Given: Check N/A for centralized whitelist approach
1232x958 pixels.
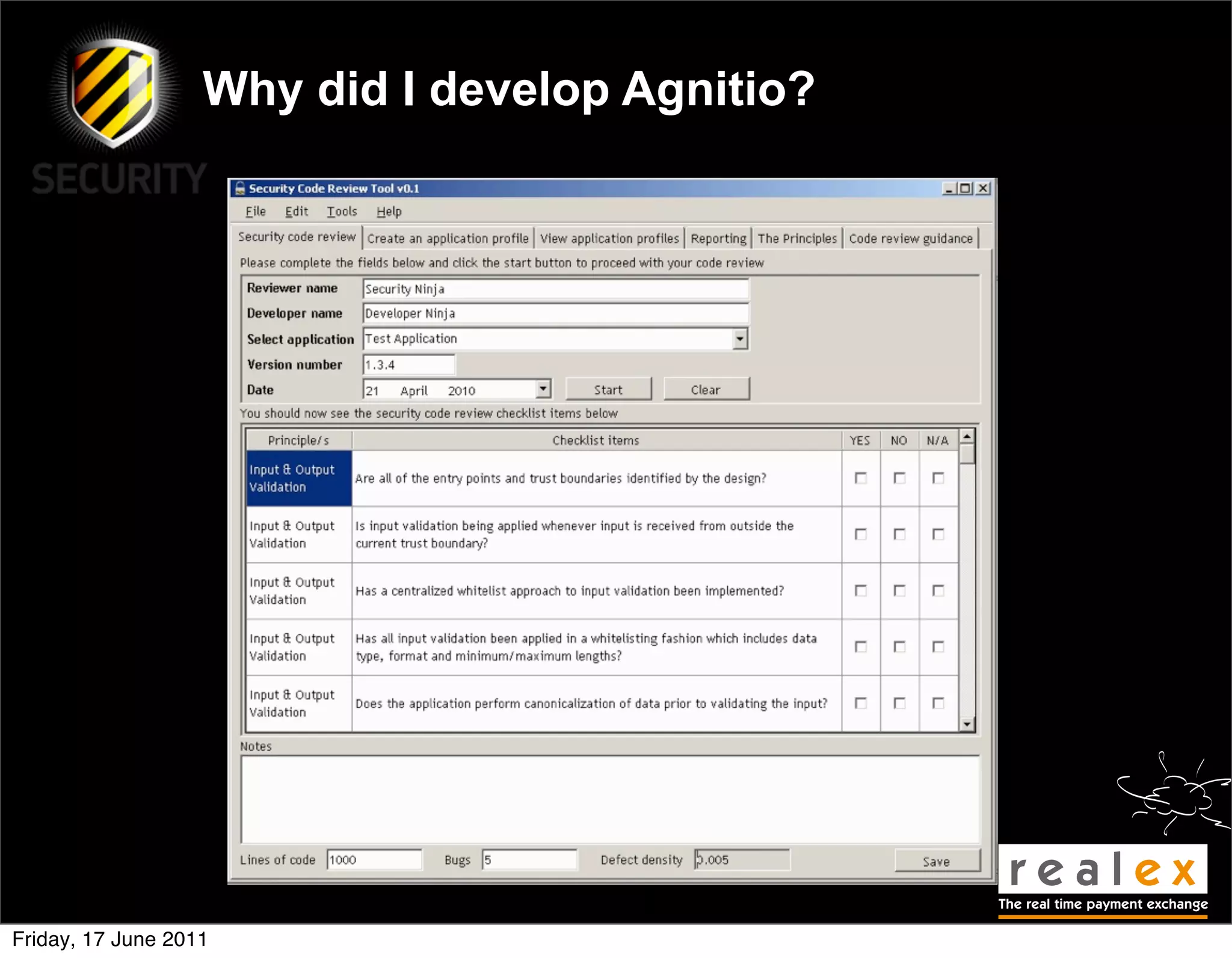Looking at the screenshot, I should coord(938,591).
